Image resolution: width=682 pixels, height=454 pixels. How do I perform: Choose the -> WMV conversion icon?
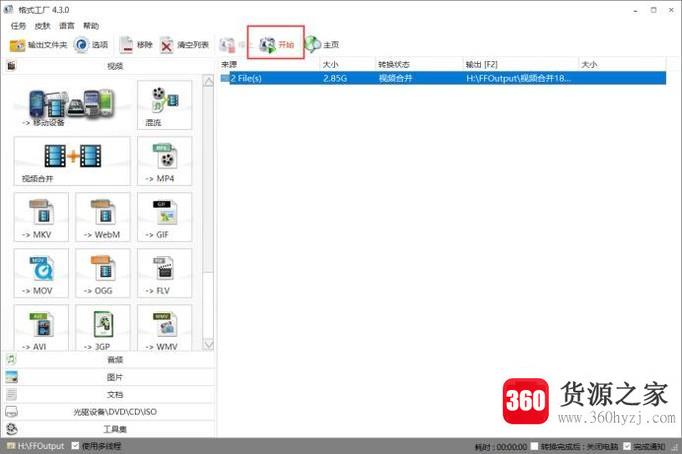coord(164,328)
